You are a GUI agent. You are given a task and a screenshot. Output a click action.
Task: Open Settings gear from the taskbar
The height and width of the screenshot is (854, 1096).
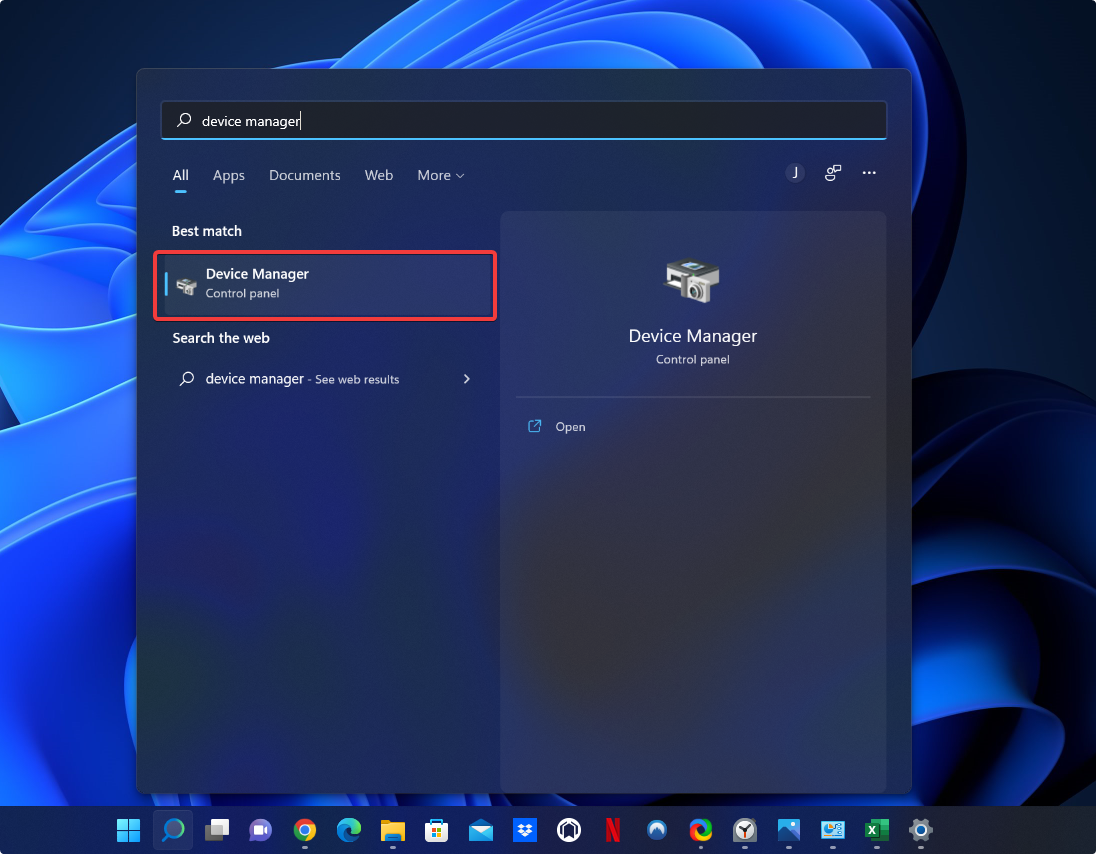click(921, 830)
